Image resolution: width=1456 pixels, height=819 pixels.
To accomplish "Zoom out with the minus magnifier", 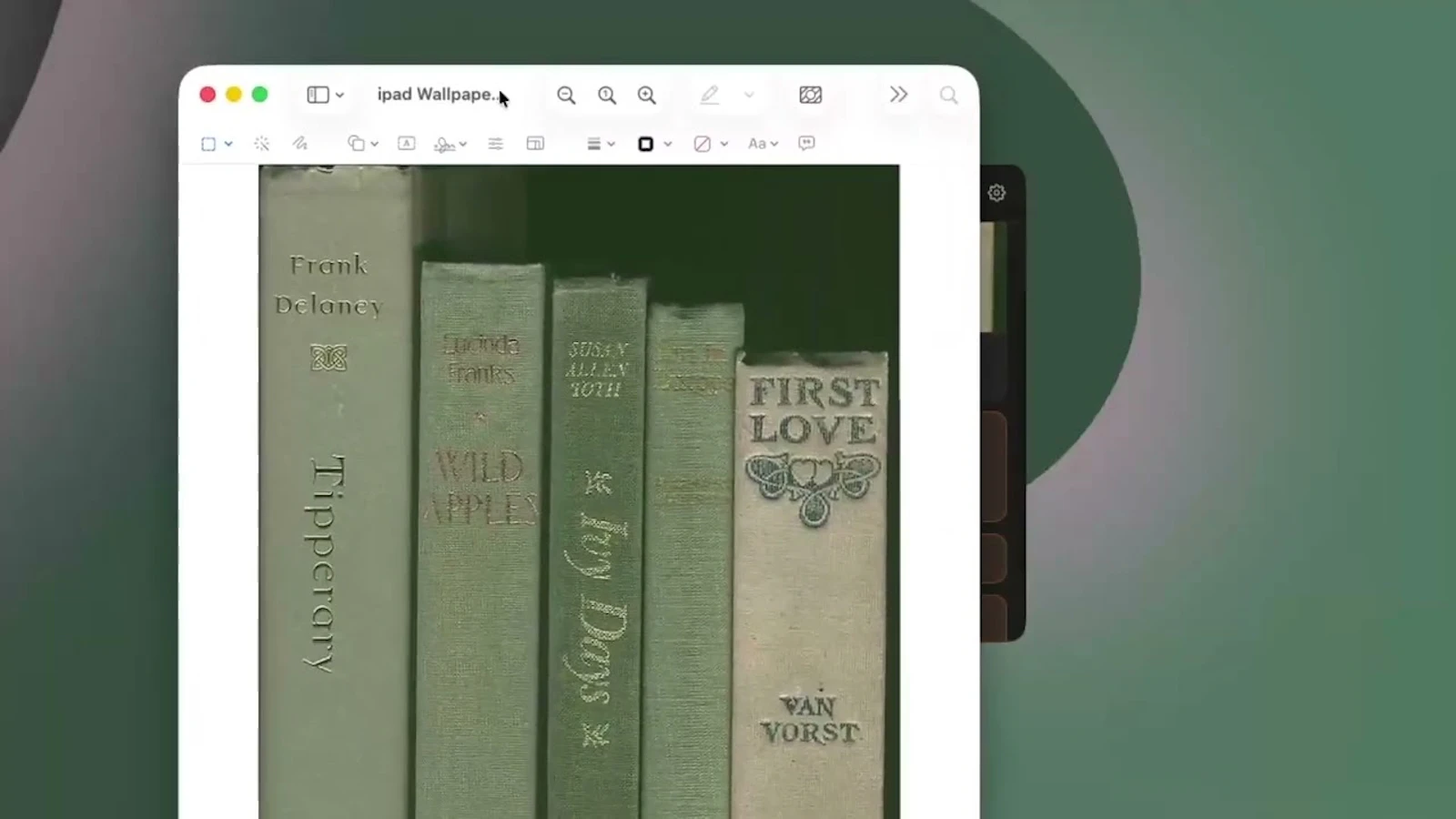I will pos(566,95).
